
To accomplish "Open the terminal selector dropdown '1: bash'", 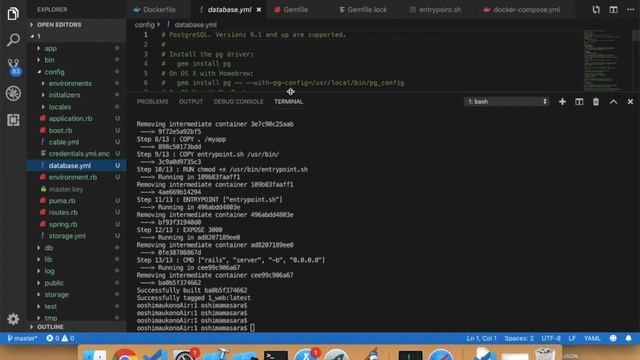I will pos(507,102).
